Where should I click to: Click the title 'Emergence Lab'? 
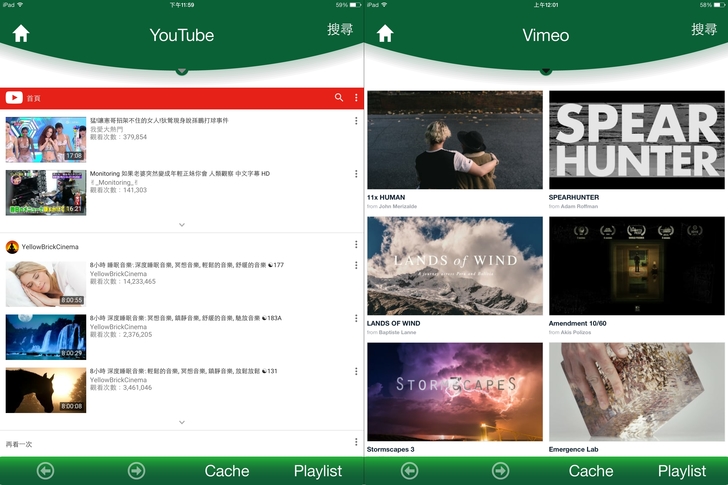click(573, 449)
